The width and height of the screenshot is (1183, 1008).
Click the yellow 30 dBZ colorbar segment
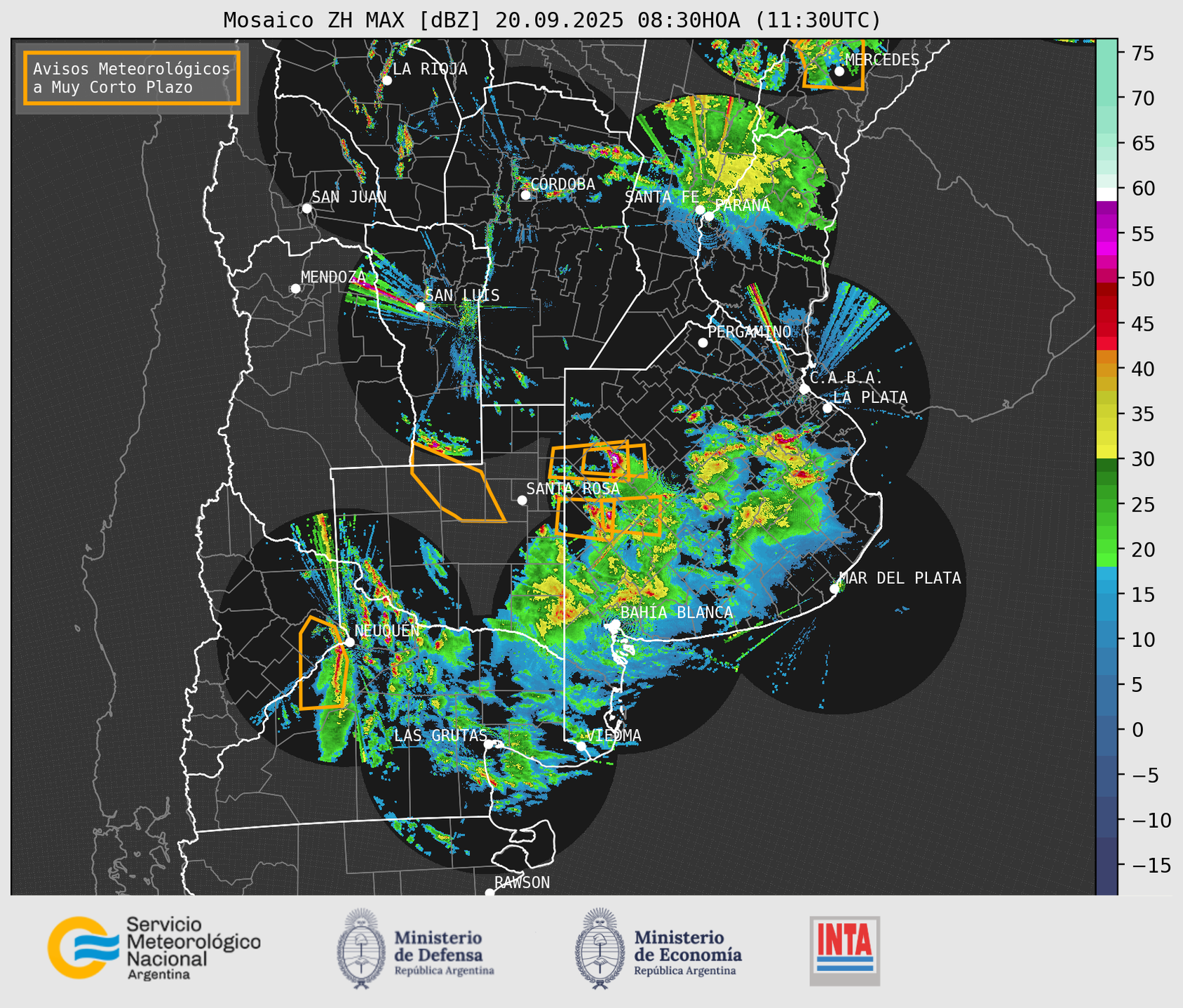pyautogui.click(x=1107, y=453)
